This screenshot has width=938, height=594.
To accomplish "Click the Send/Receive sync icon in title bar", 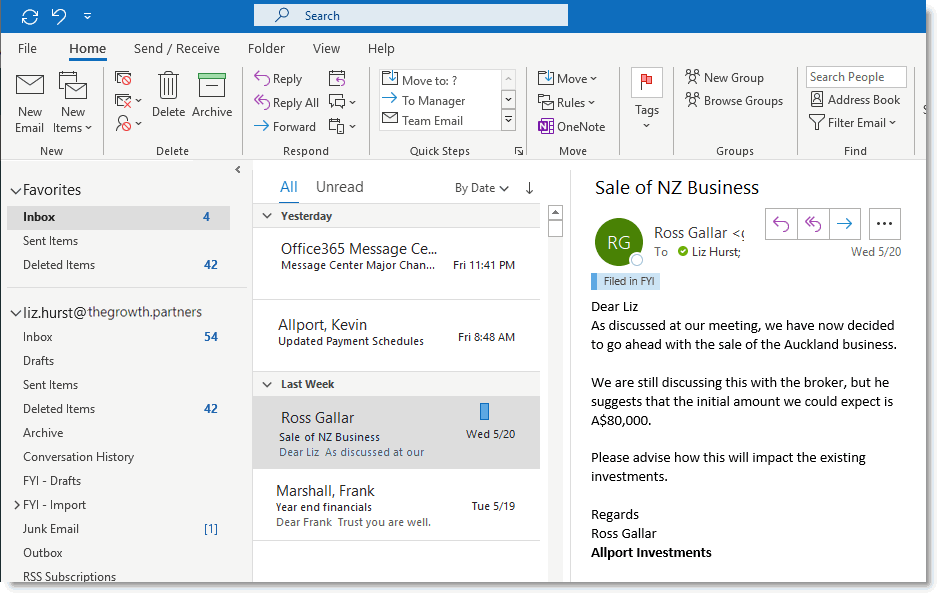I will (30, 15).
